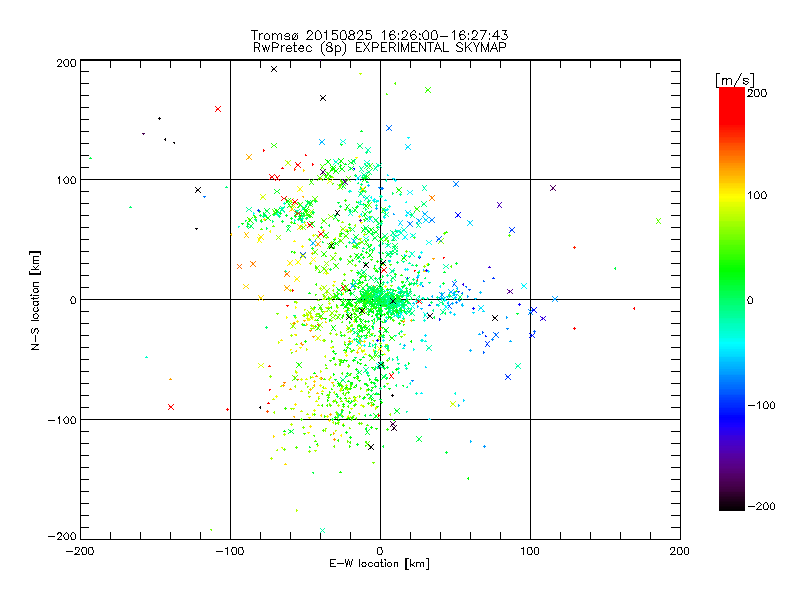Click the x-axis tick label 200
Screen dimensions: 800x600
(x=680, y=551)
